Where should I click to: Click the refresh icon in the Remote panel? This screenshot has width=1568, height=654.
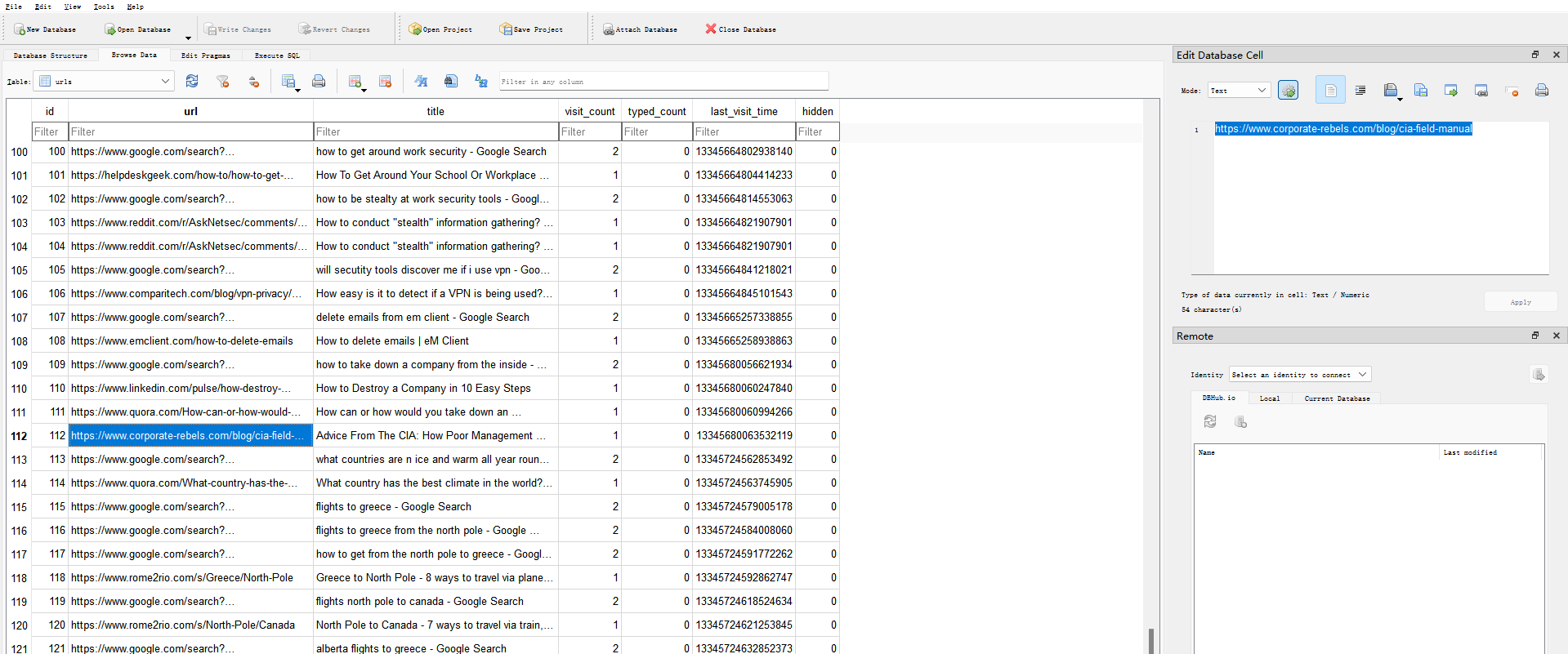pyautogui.click(x=1210, y=421)
